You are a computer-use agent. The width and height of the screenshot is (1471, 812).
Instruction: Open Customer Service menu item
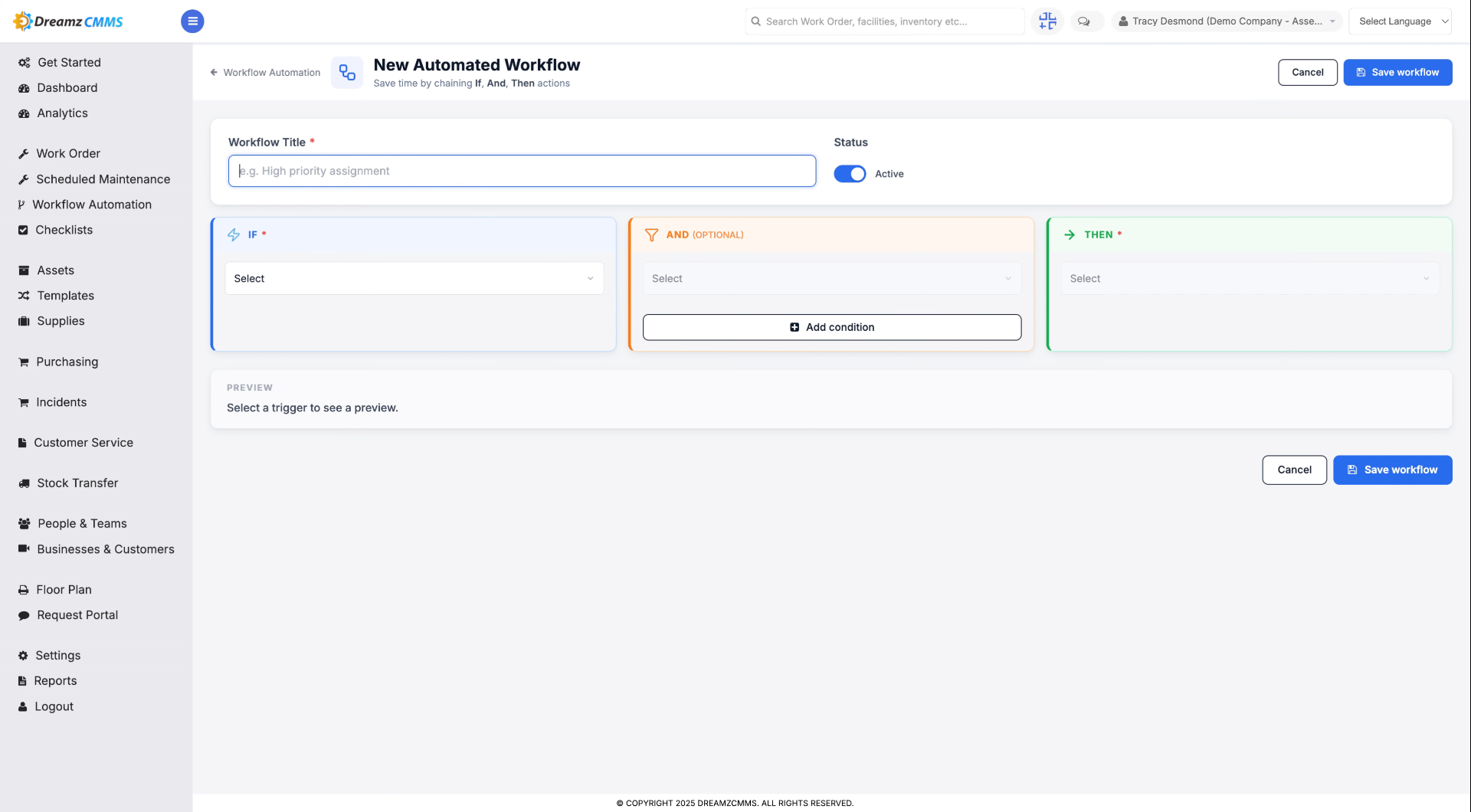[x=84, y=443]
